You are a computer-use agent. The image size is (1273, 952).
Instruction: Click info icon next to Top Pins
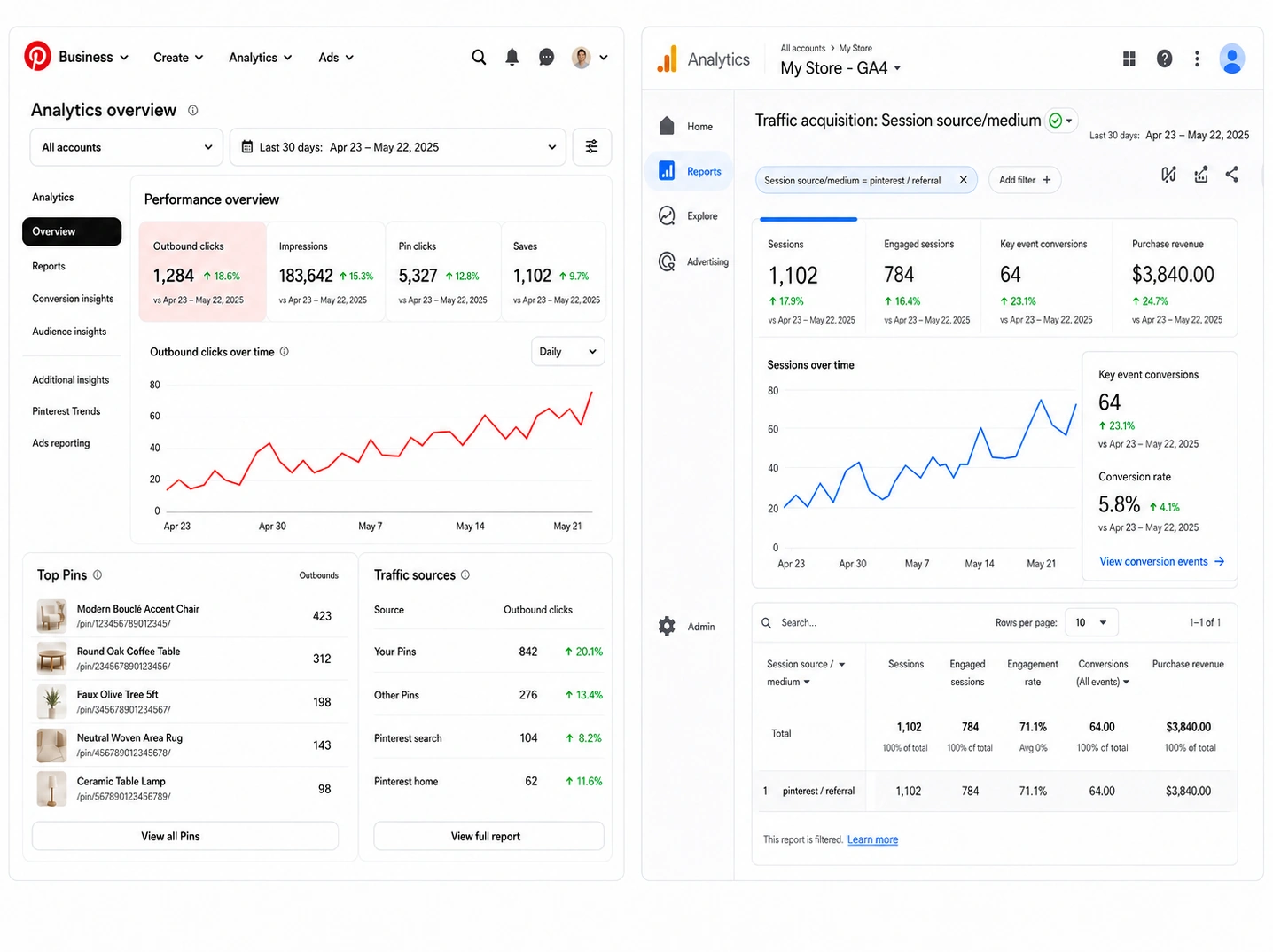click(x=98, y=575)
